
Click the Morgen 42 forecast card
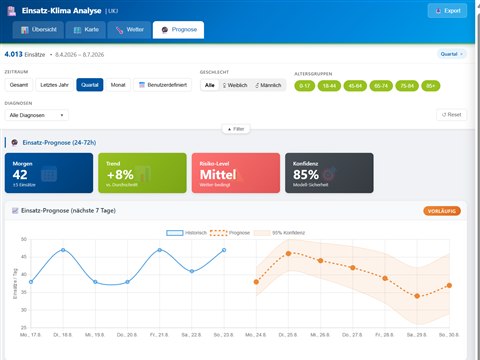point(49,173)
